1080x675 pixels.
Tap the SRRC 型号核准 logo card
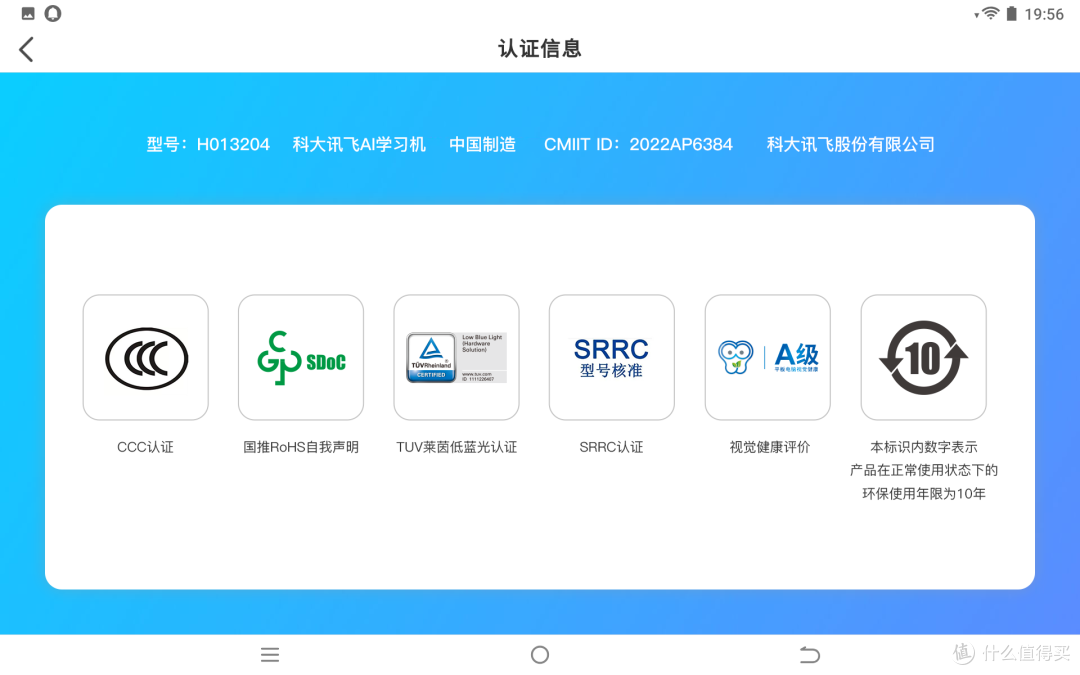(612, 357)
